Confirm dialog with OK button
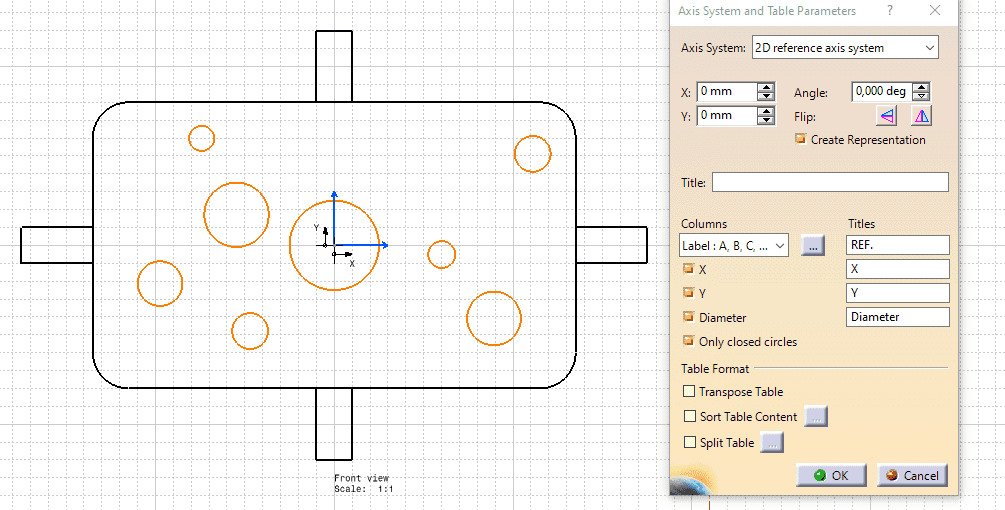Screen dimensions: 1005x510 click(x=831, y=475)
